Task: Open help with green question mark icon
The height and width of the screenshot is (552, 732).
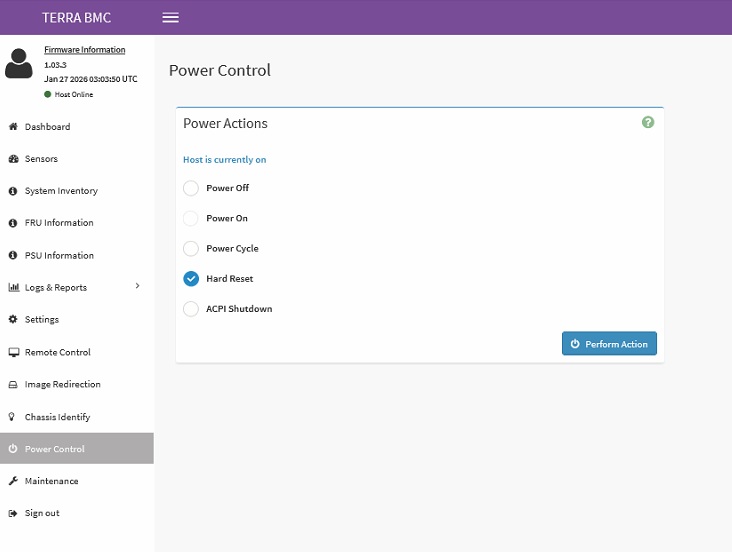Action: tap(648, 122)
